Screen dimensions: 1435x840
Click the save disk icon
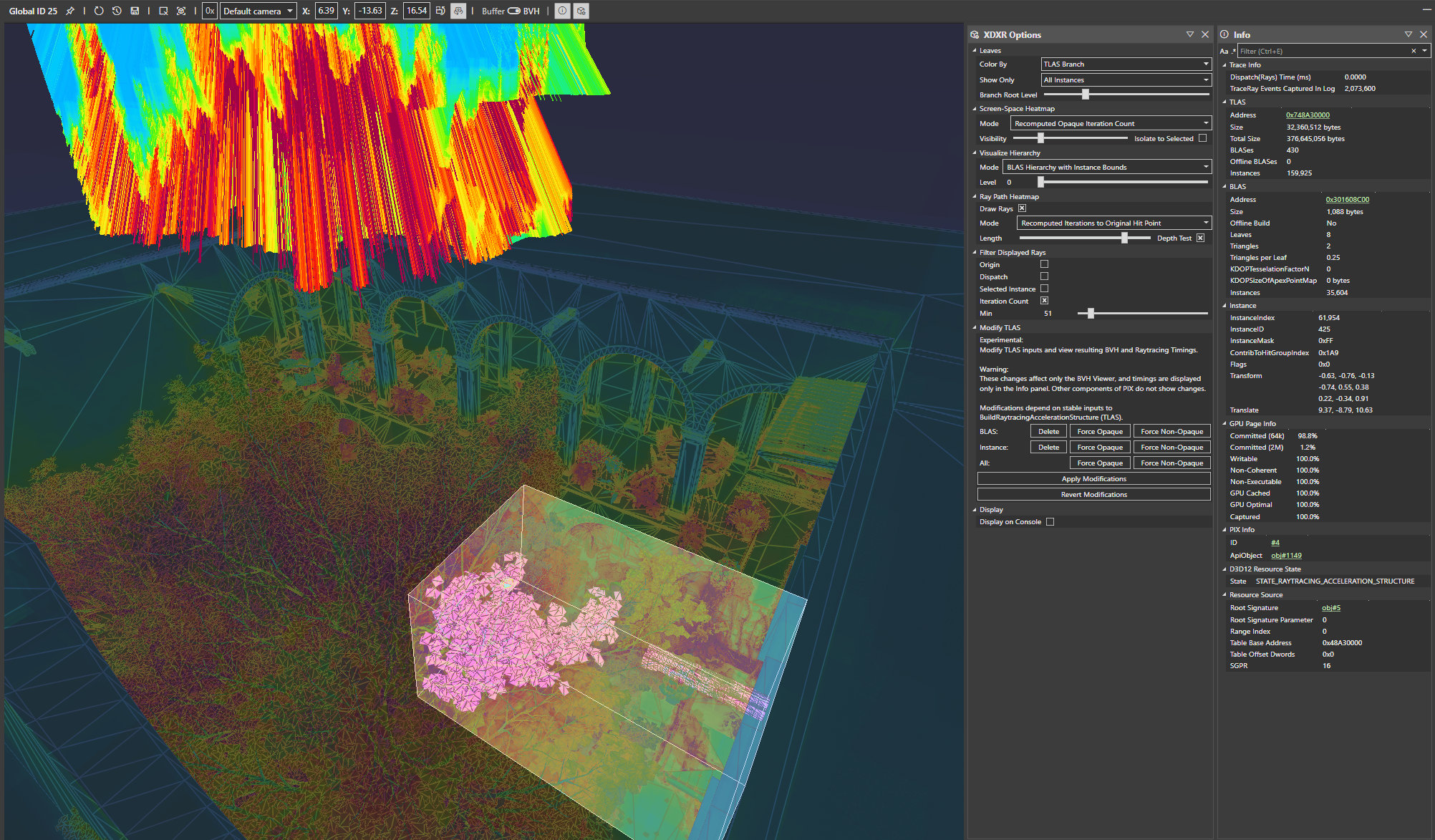[135, 11]
